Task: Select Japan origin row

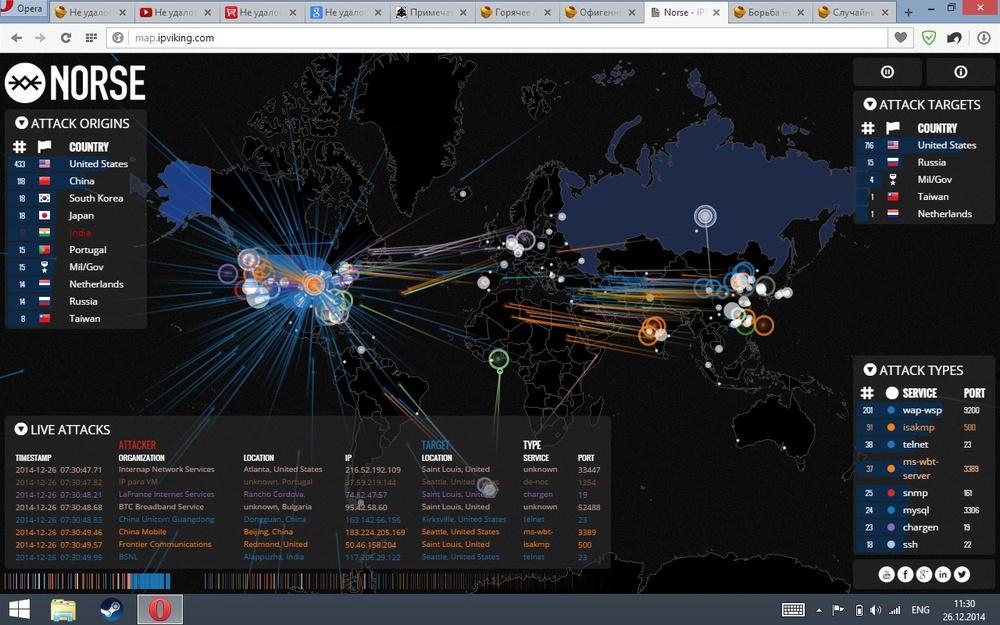Action: click(77, 216)
